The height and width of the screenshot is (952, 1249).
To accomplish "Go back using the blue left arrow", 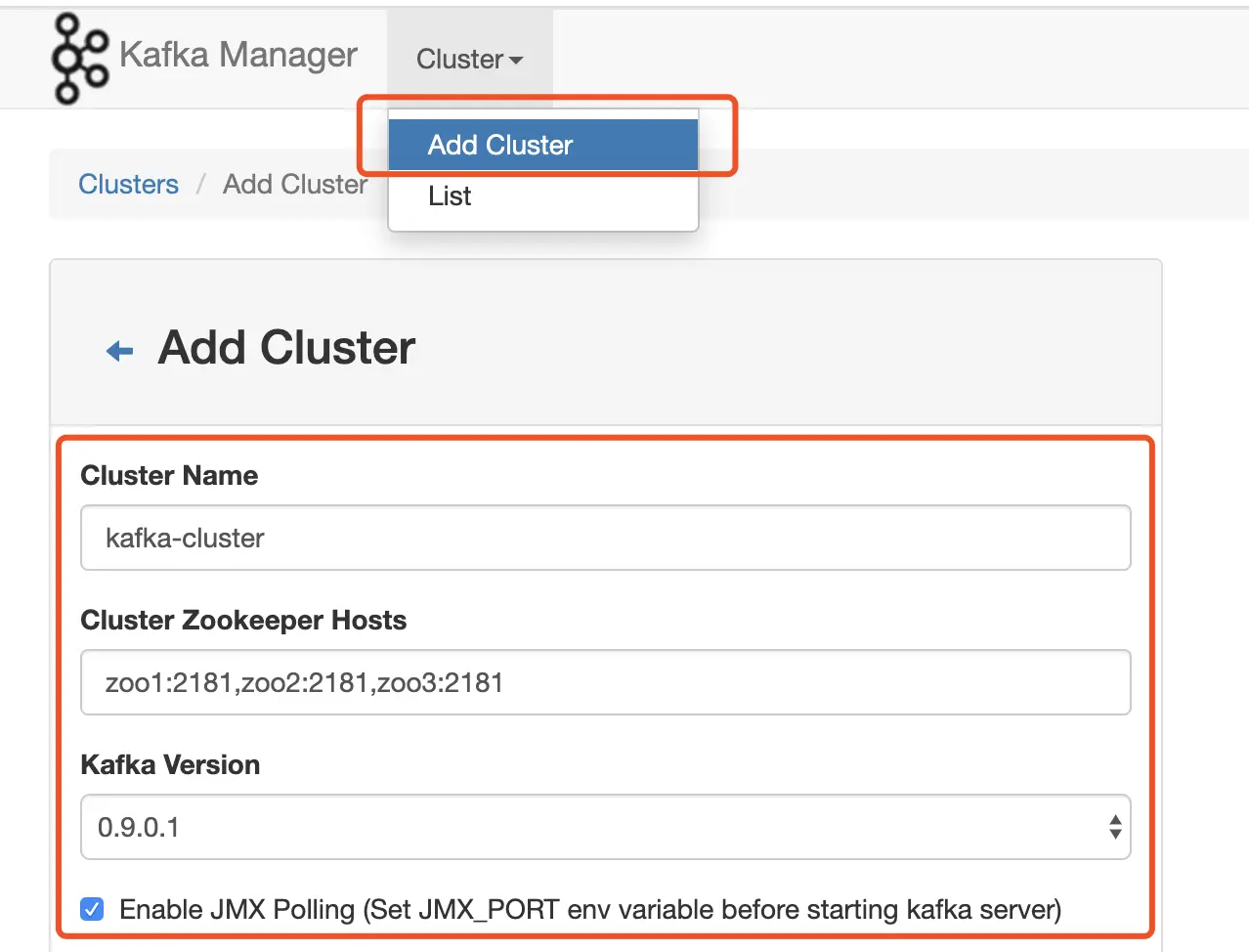I will (119, 350).
